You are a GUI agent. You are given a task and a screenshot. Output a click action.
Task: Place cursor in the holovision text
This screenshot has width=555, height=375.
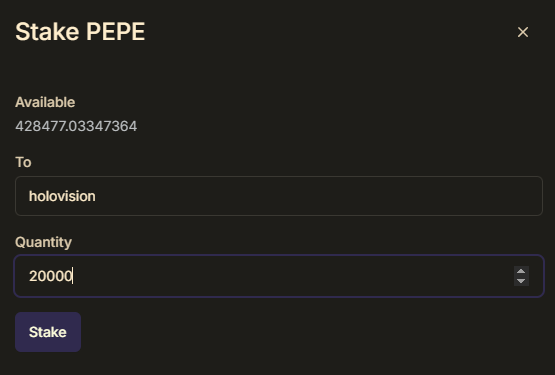(x=62, y=196)
